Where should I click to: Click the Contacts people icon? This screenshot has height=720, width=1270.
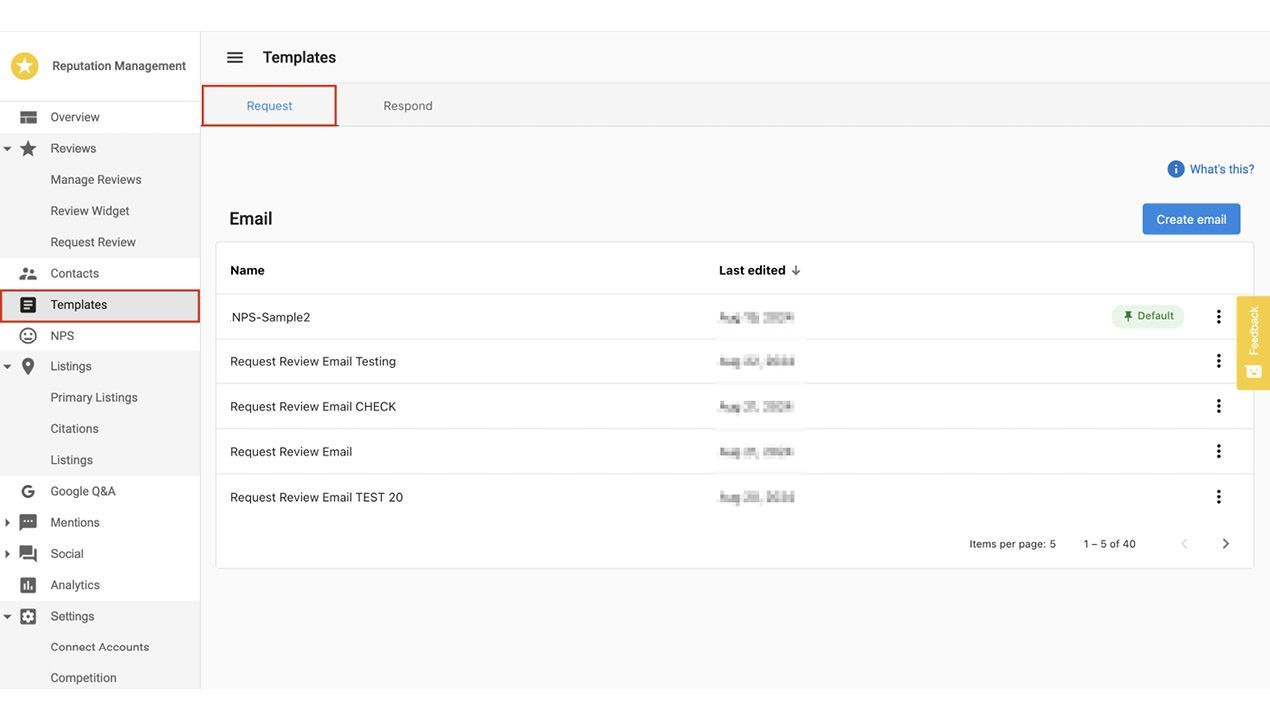[28, 273]
